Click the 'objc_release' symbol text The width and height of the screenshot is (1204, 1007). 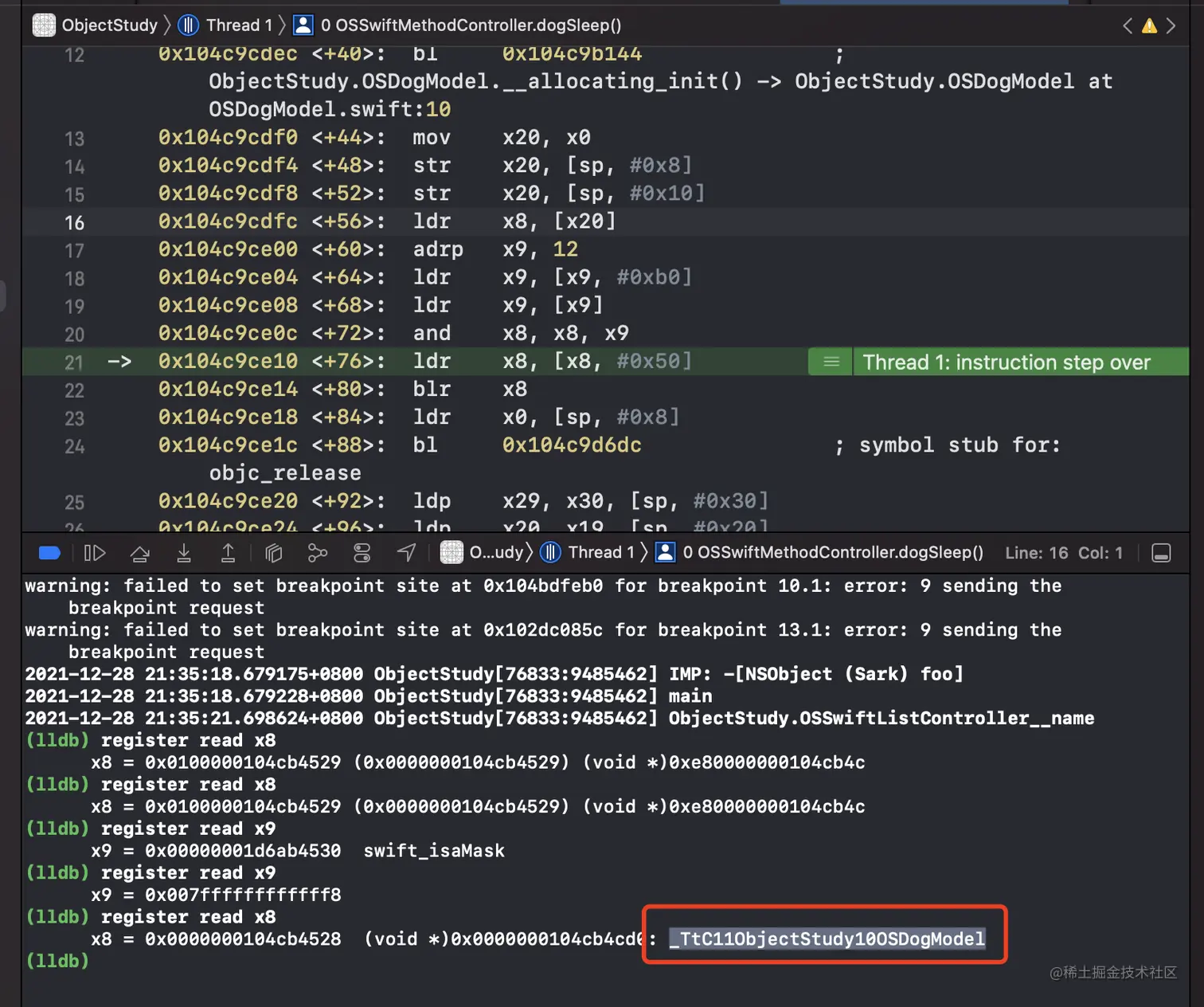[285, 473]
